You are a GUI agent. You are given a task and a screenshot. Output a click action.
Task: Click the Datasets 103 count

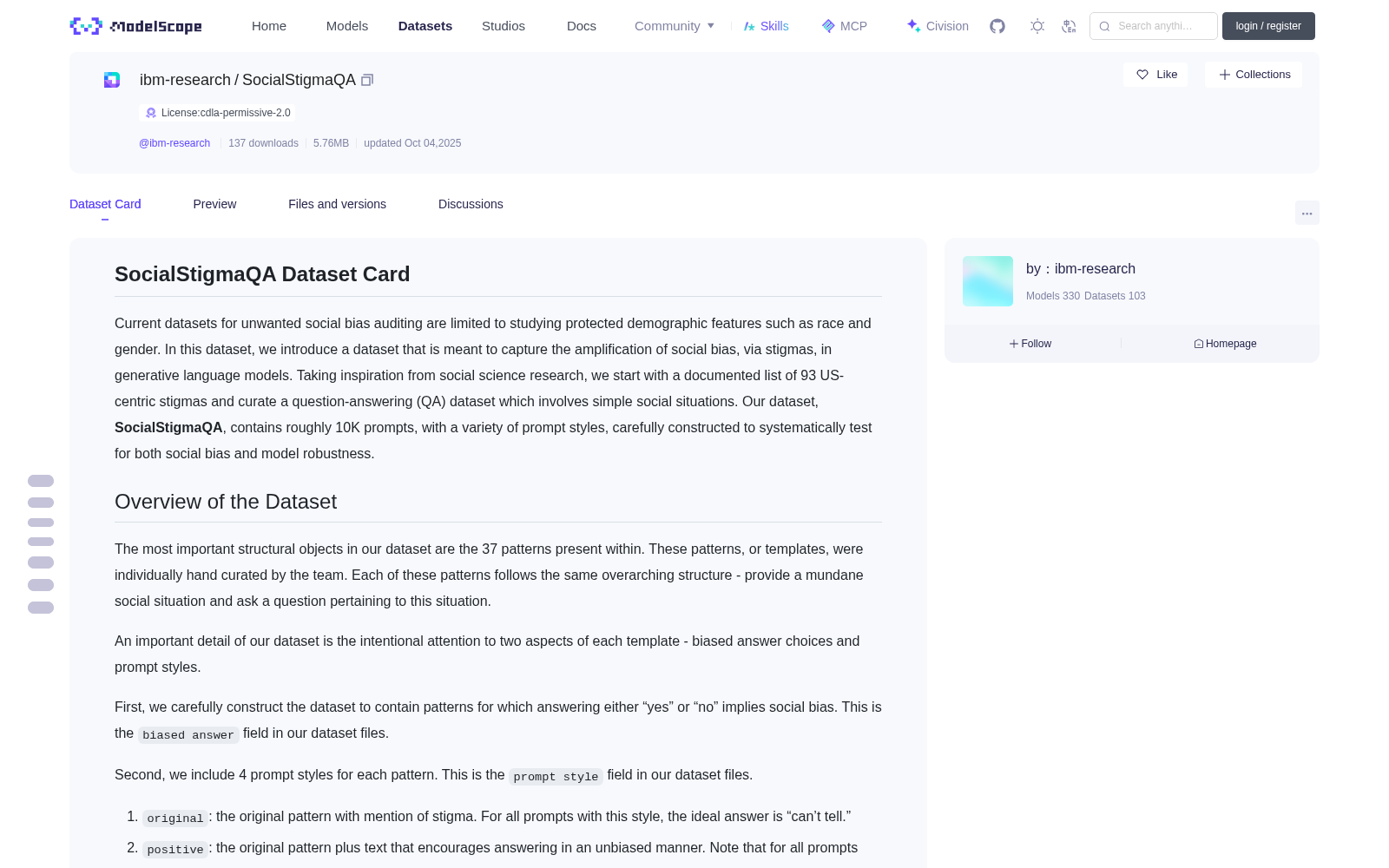pyautogui.click(x=1115, y=296)
